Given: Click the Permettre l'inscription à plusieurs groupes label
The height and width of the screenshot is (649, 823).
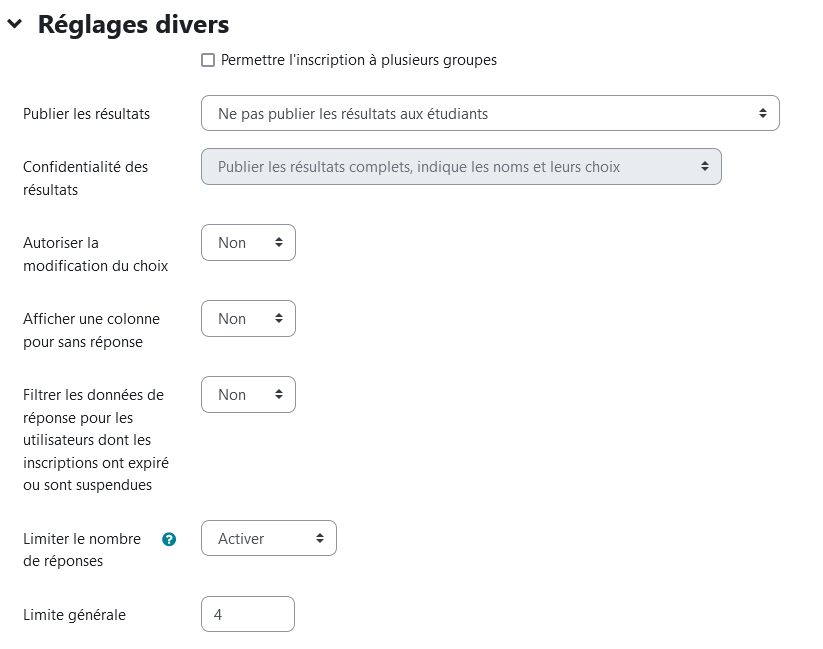Looking at the screenshot, I should (x=358, y=60).
